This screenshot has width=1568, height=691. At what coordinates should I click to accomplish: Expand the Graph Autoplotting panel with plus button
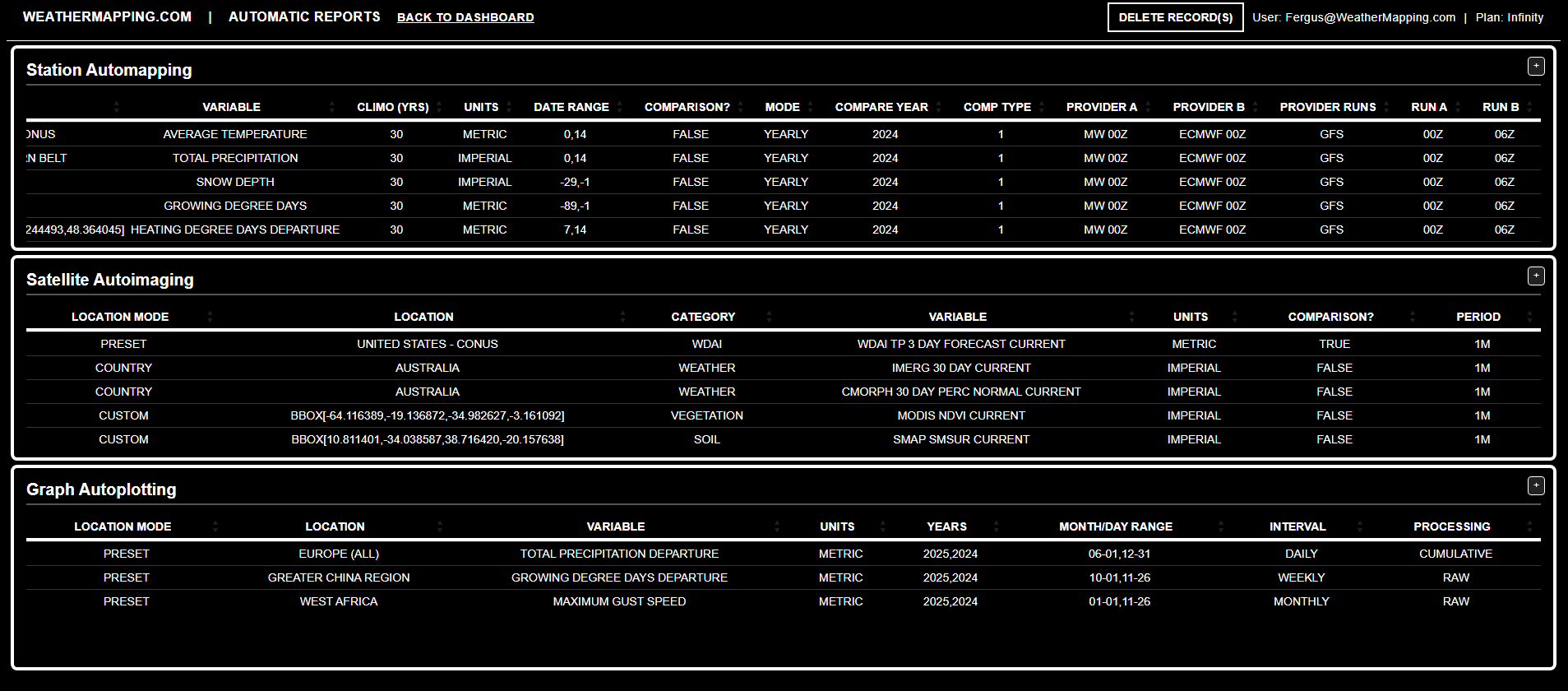tap(1535, 486)
